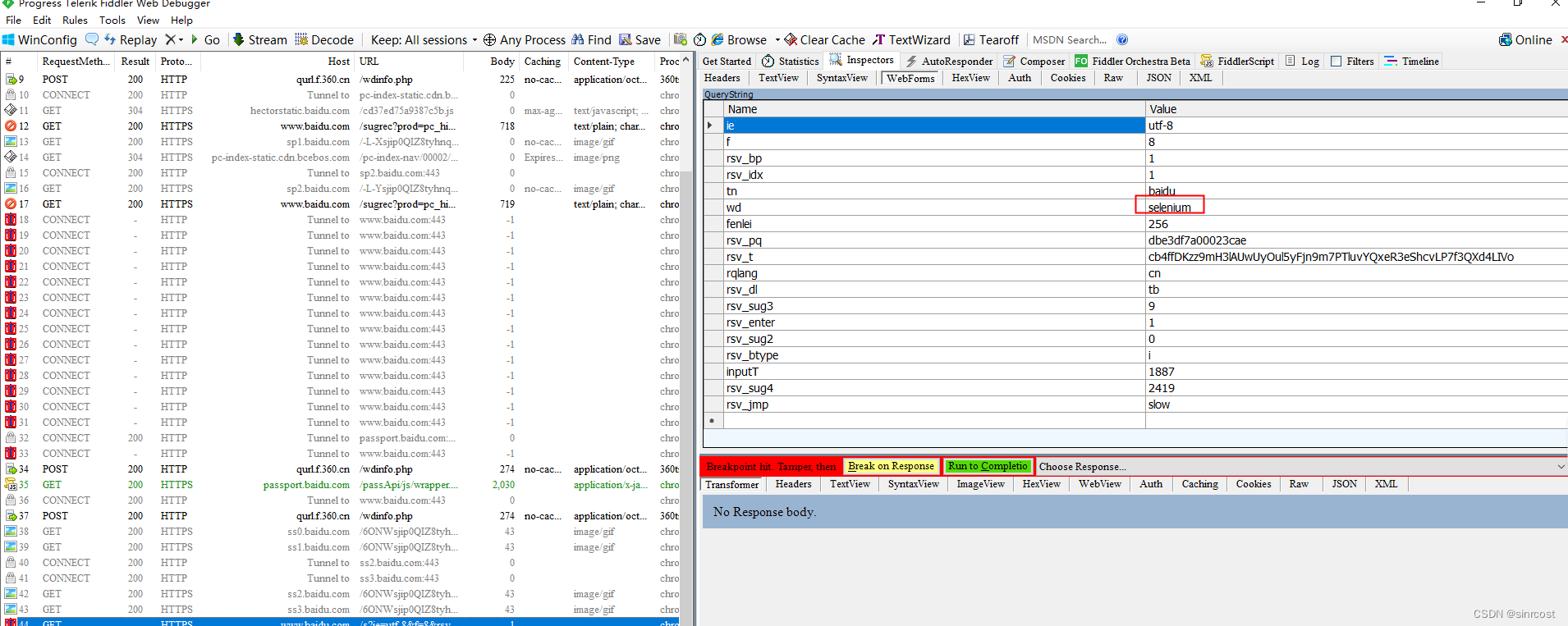Image resolution: width=1568 pixels, height=626 pixels.
Task: Toggle the Filters checkbox
Action: (1336, 61)
